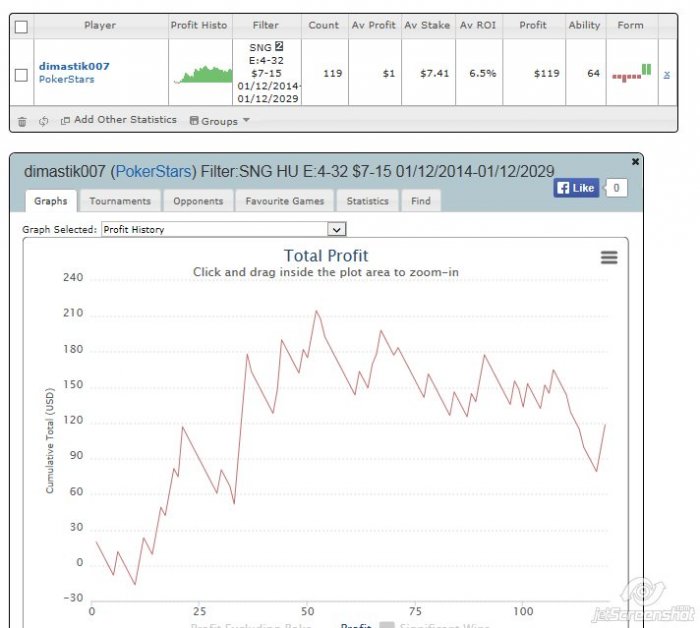Screen dimensions: 700x628
Task: Remove the dimastik007 row via x icon
Action: [667, 75]
